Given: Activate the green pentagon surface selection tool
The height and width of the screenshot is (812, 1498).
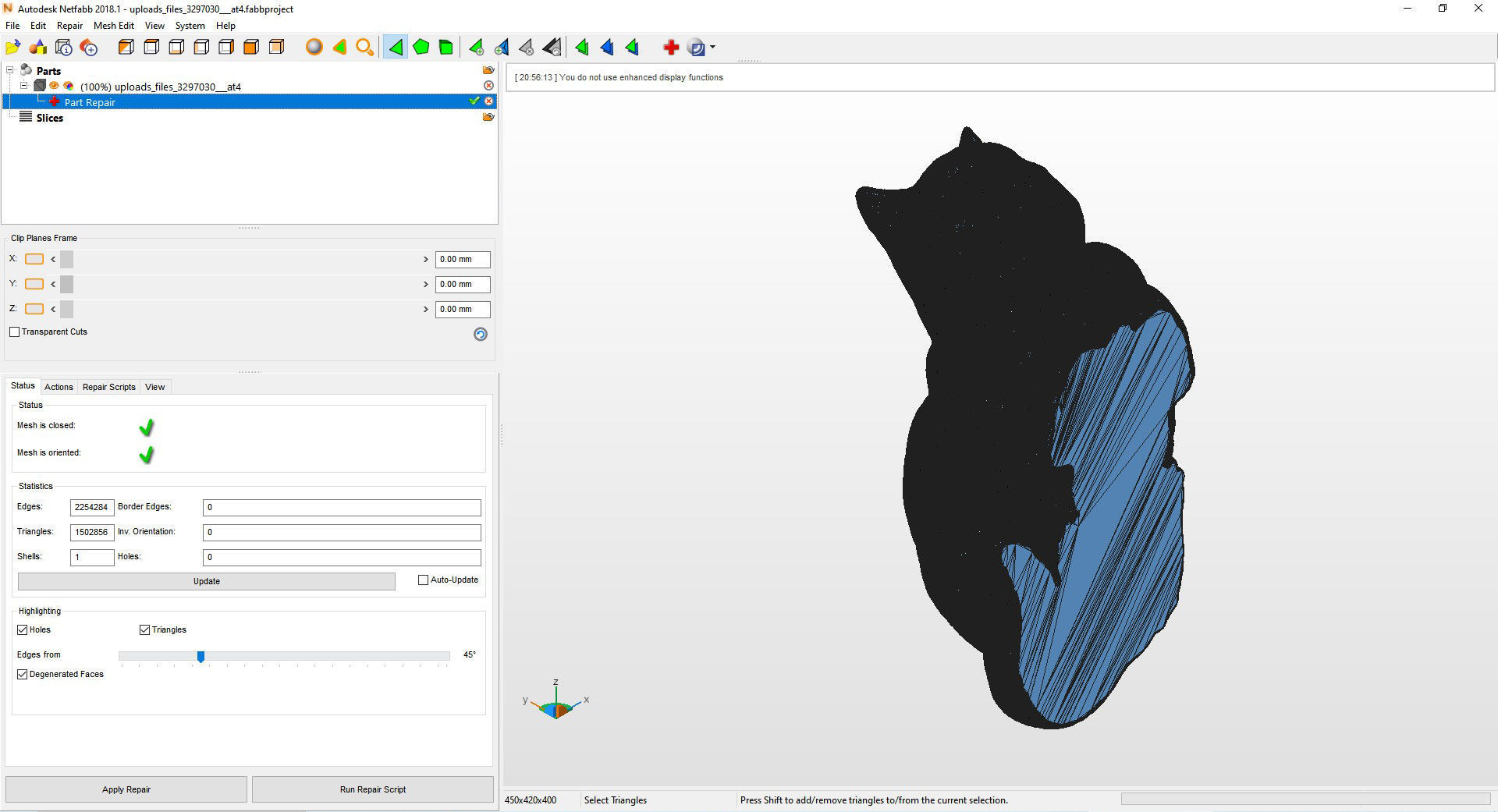Looking at the screenshot, I should [x=421, y=48].
